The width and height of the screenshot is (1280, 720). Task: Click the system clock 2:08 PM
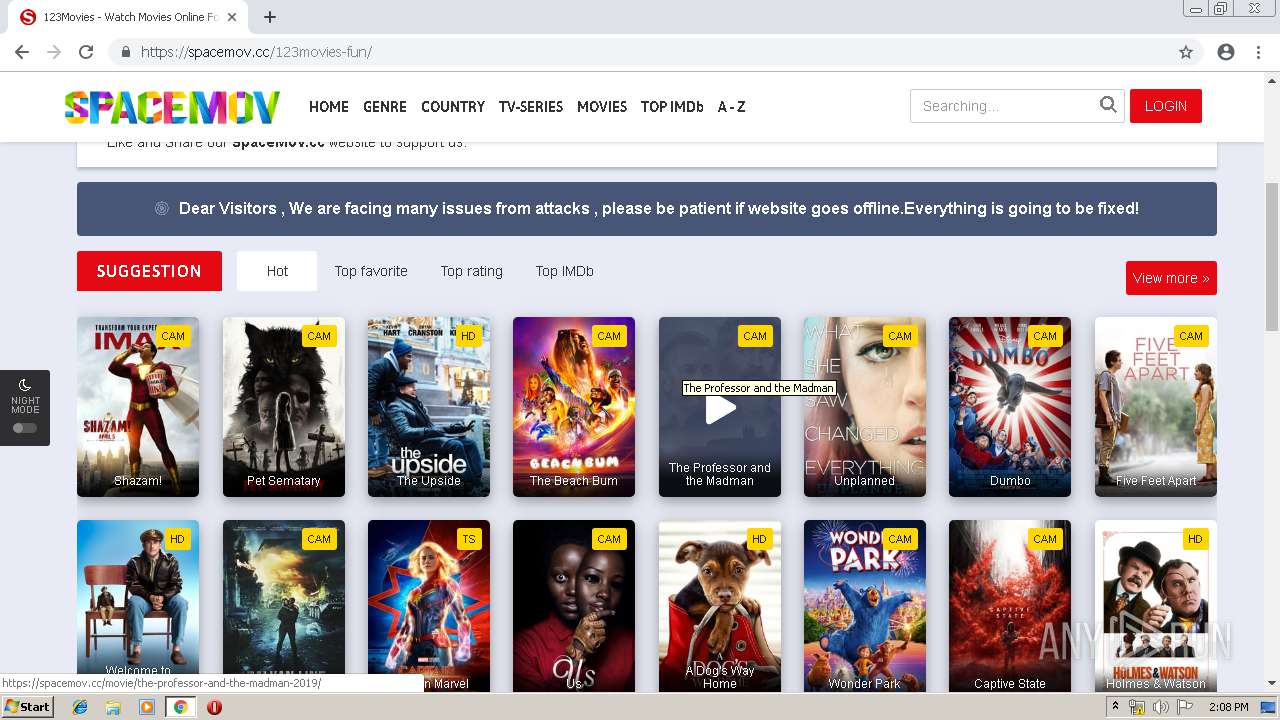[x=1228, y=707]
